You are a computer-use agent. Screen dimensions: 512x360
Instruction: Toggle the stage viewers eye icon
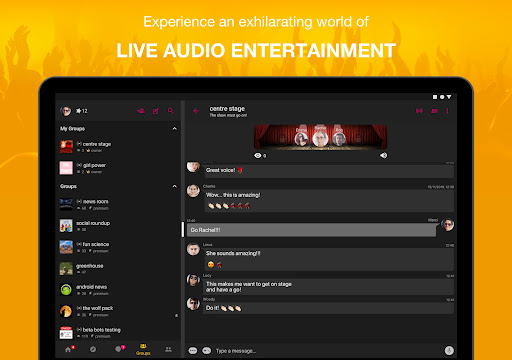coord(258,156)
